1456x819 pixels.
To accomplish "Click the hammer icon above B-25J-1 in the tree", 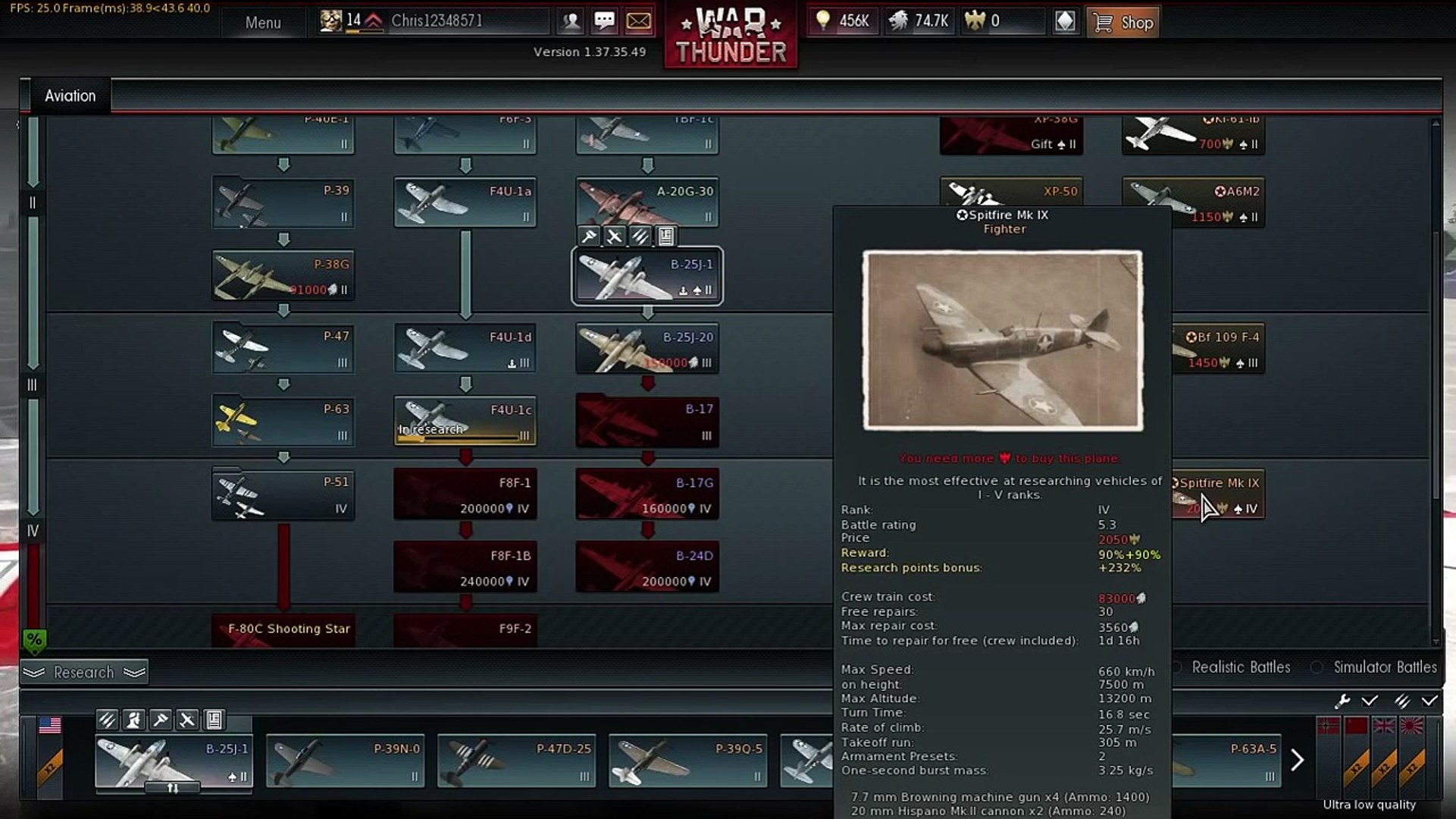I will pos(589,237).
